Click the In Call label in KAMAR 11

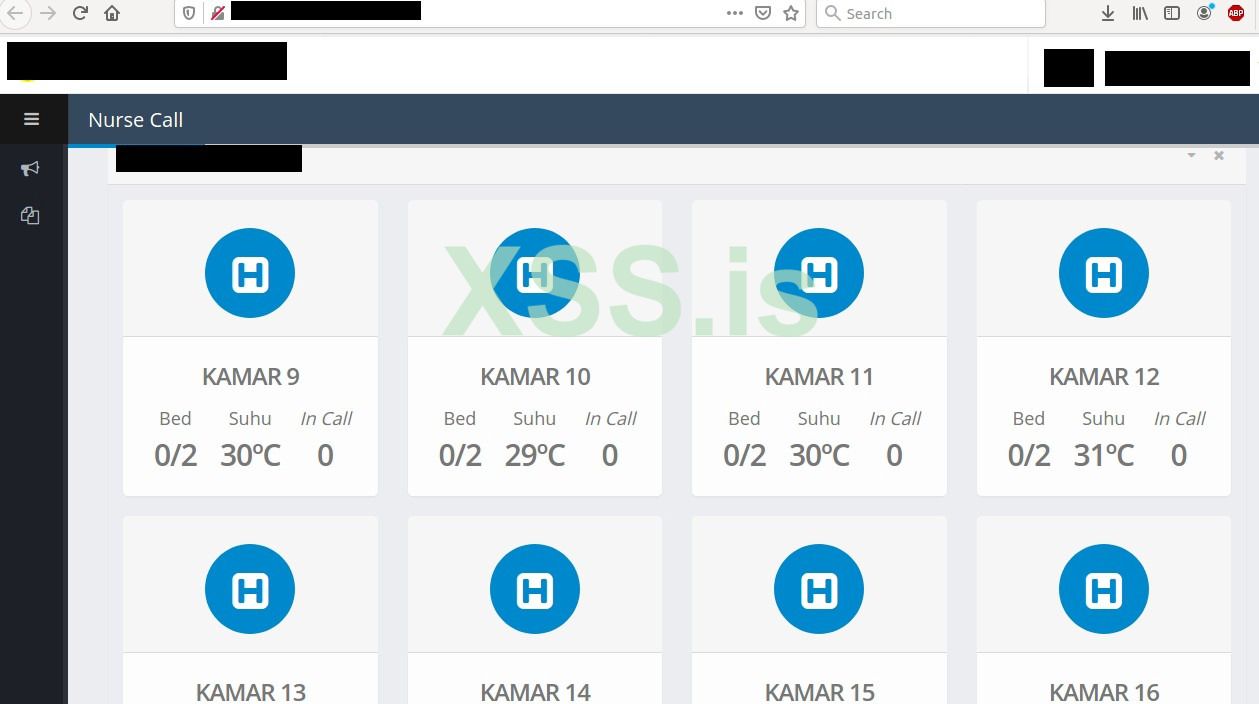[x=895, y=419]
